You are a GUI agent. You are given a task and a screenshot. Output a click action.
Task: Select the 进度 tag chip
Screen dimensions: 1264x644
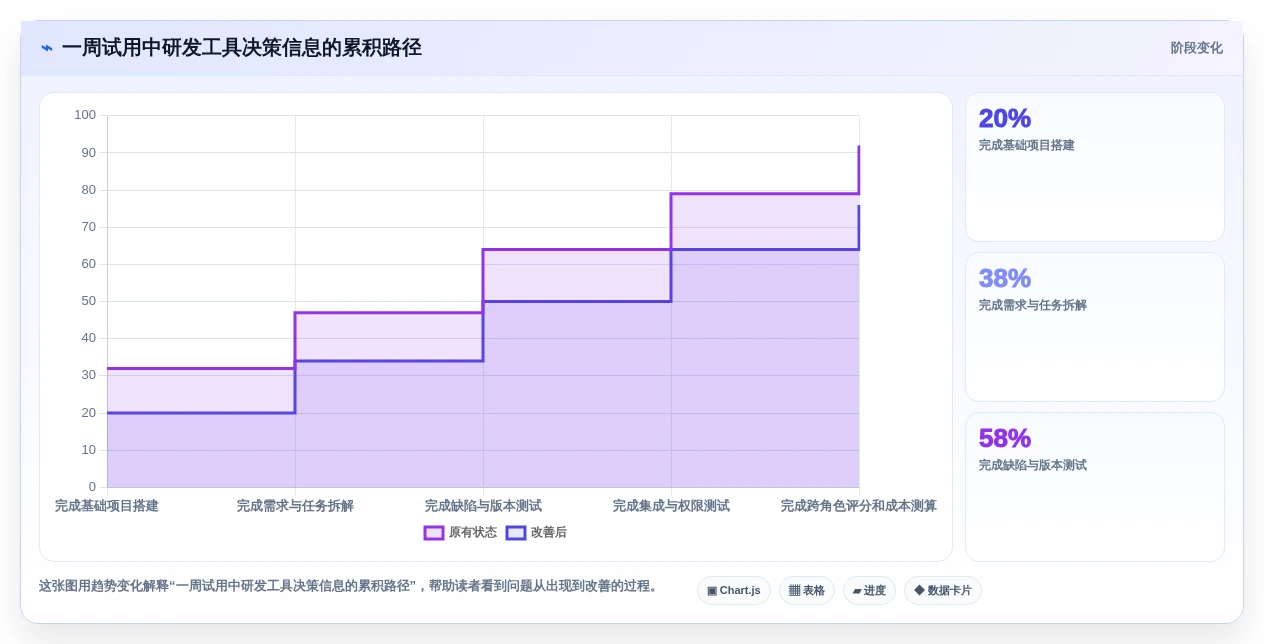(x=869, y=591)
